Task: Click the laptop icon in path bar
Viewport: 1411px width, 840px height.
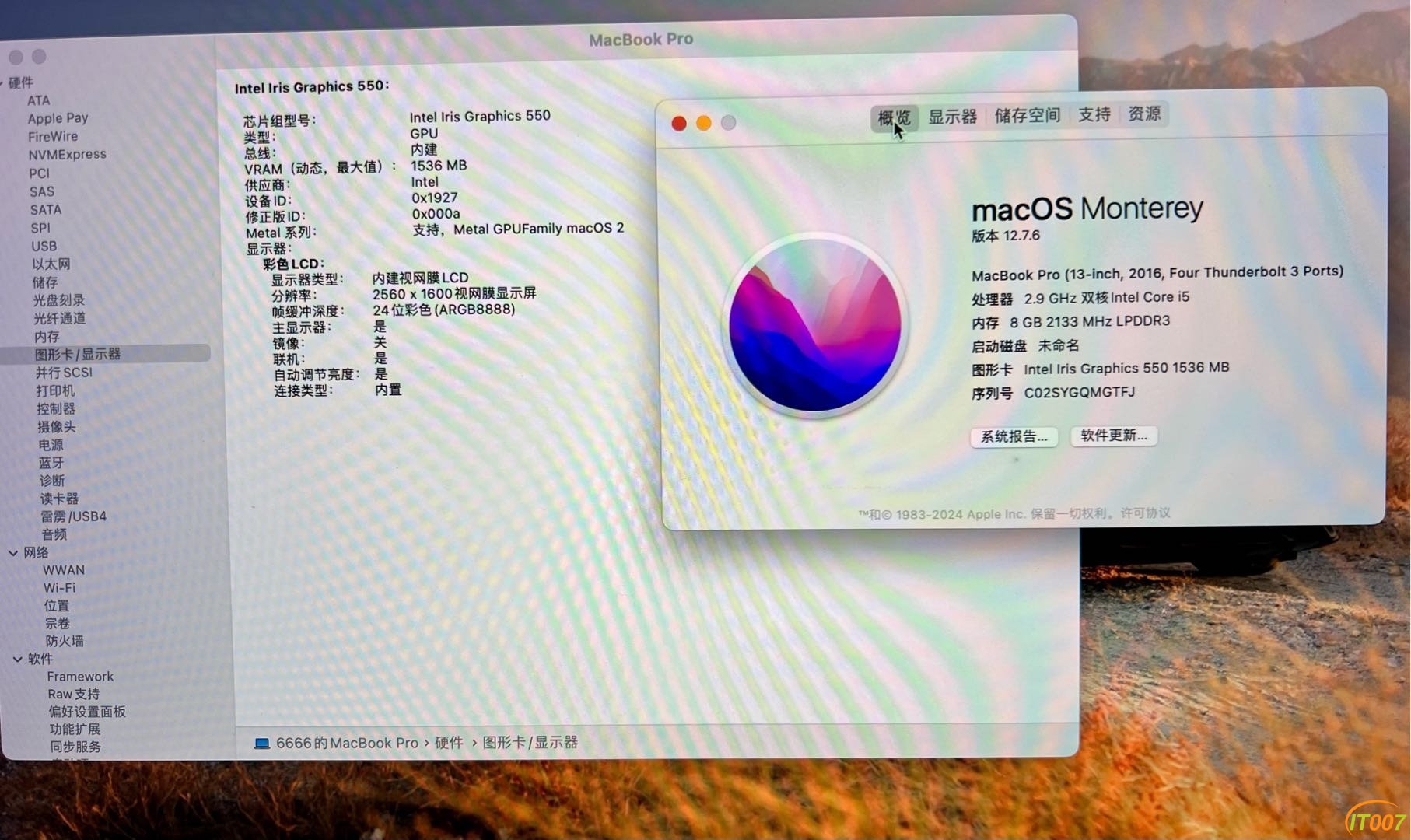Action: tap(262, 744)
